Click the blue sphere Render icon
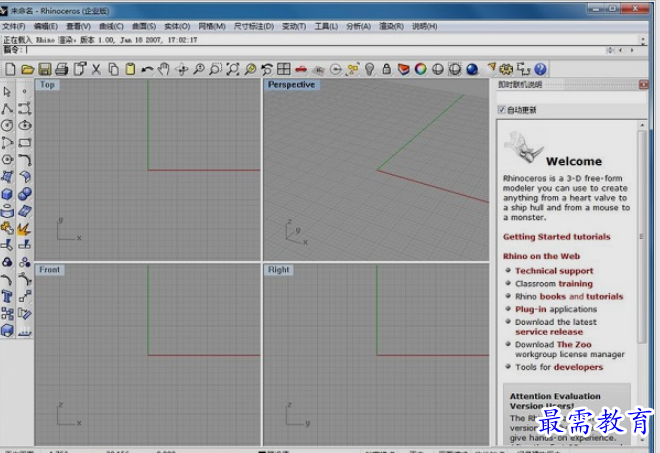660x453 pixels. (x=472, y=69)
